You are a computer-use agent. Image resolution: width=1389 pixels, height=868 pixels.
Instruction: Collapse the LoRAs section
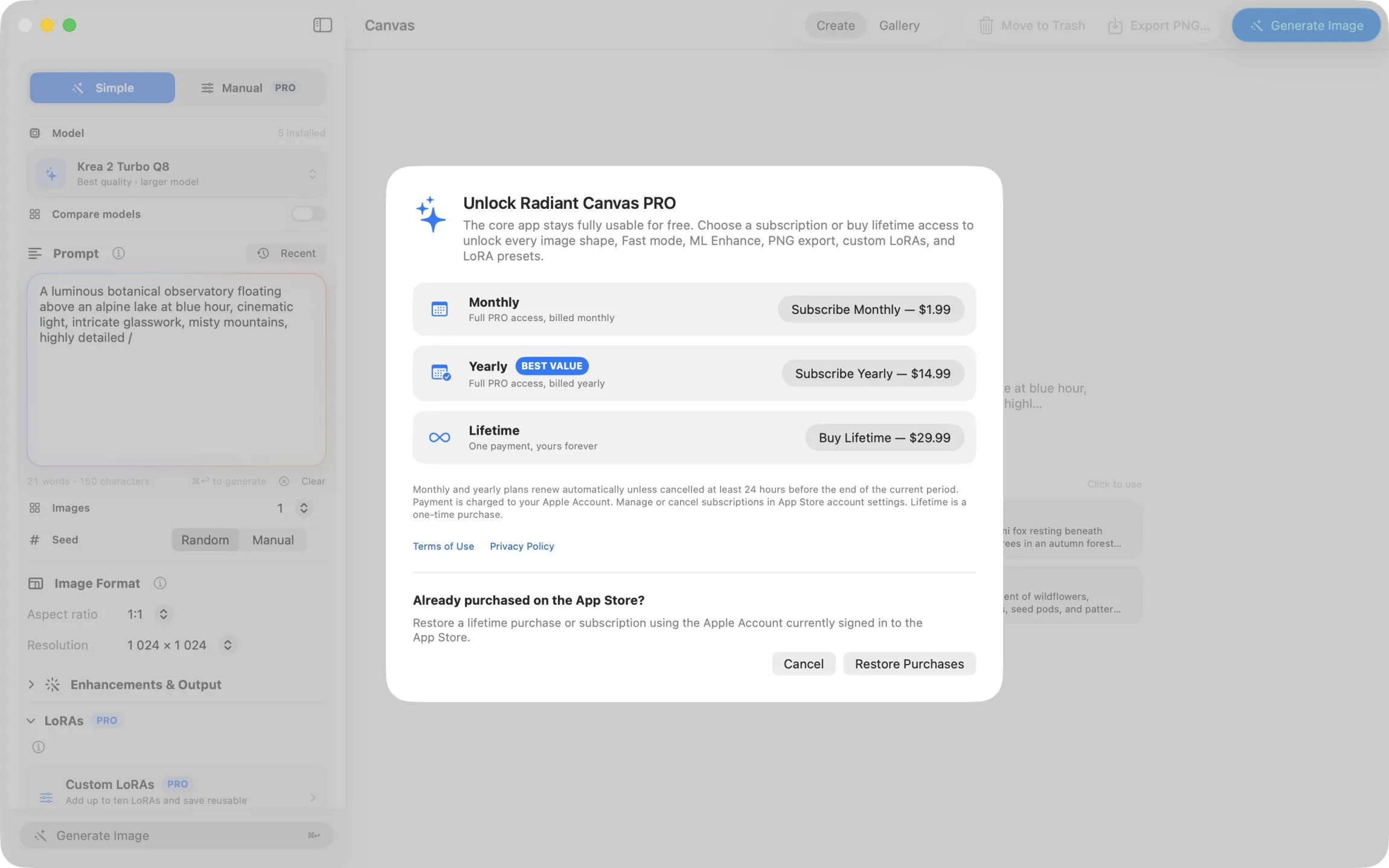[x=31, y=721]
